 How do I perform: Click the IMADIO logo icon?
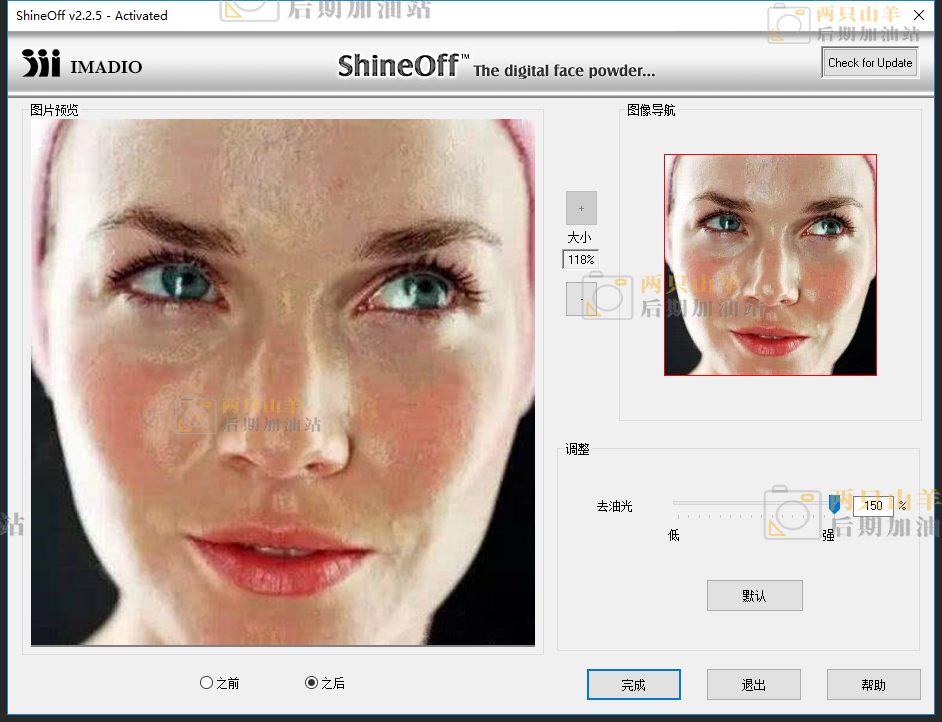(x=41, y=64)
